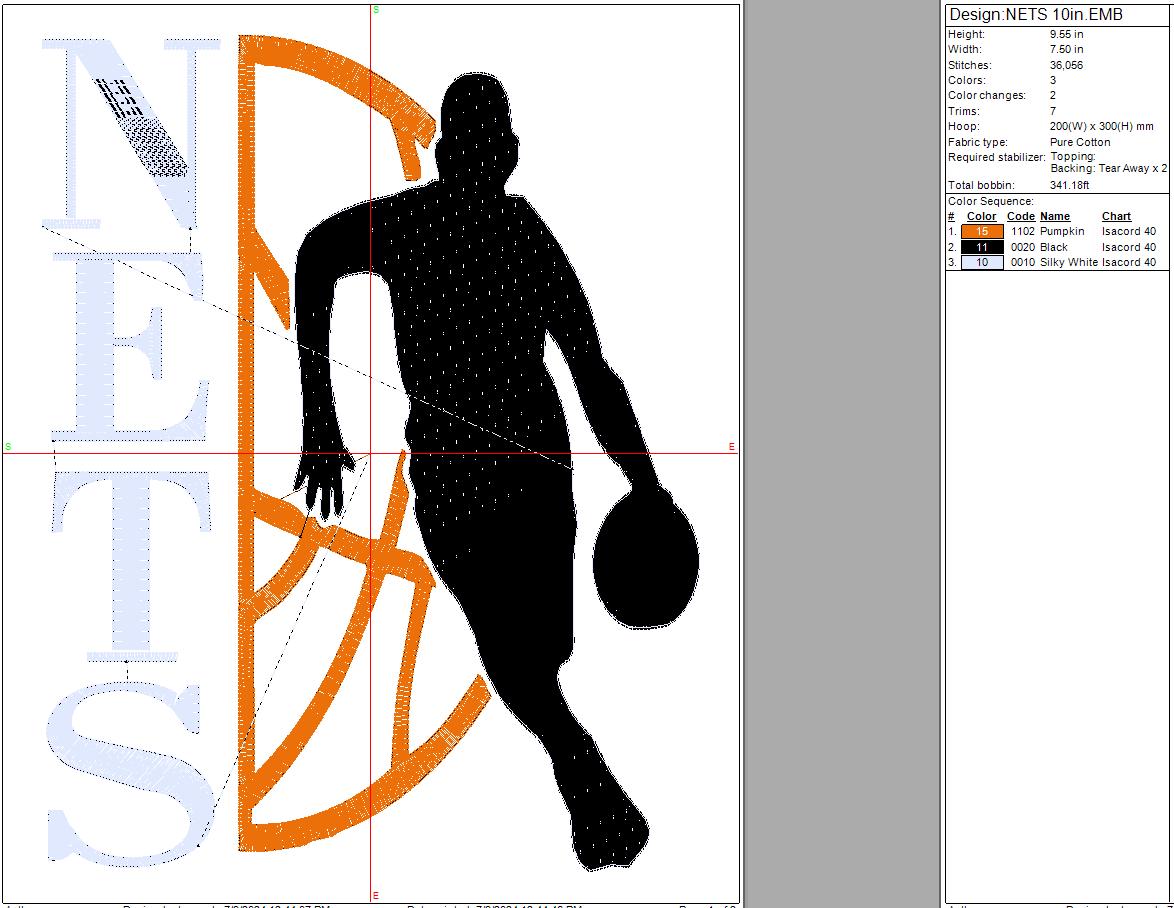This screenshot has width=1174, height=908.
Task: Click the Chart column header
Action: [x=1116, y=216]
